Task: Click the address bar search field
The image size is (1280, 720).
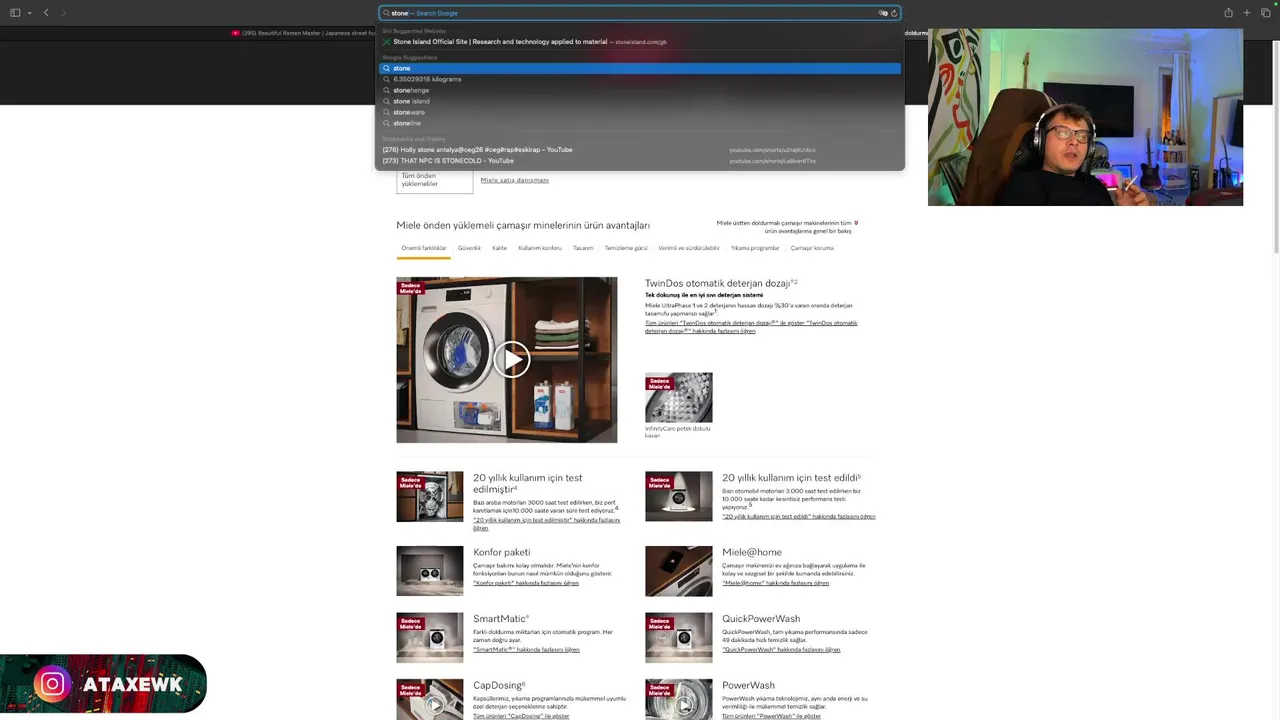Action: [x=640, y=13]
